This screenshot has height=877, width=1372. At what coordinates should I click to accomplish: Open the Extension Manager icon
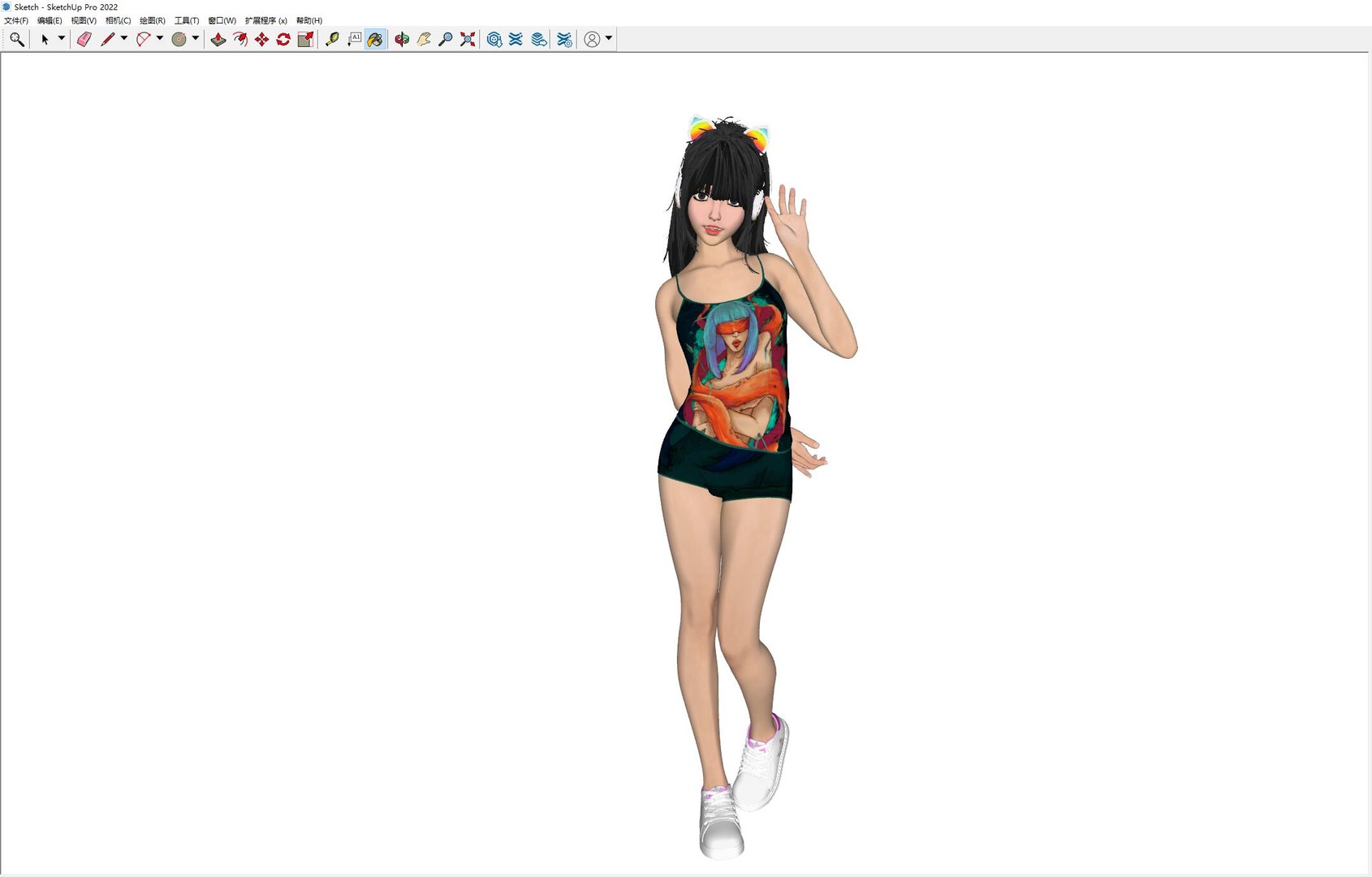pos(564,39)
